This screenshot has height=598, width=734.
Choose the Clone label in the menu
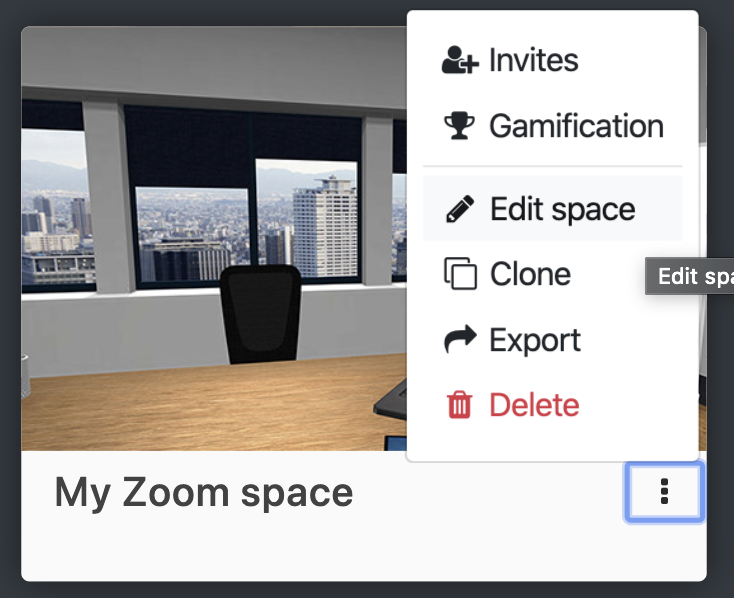(x=530, y=274)
